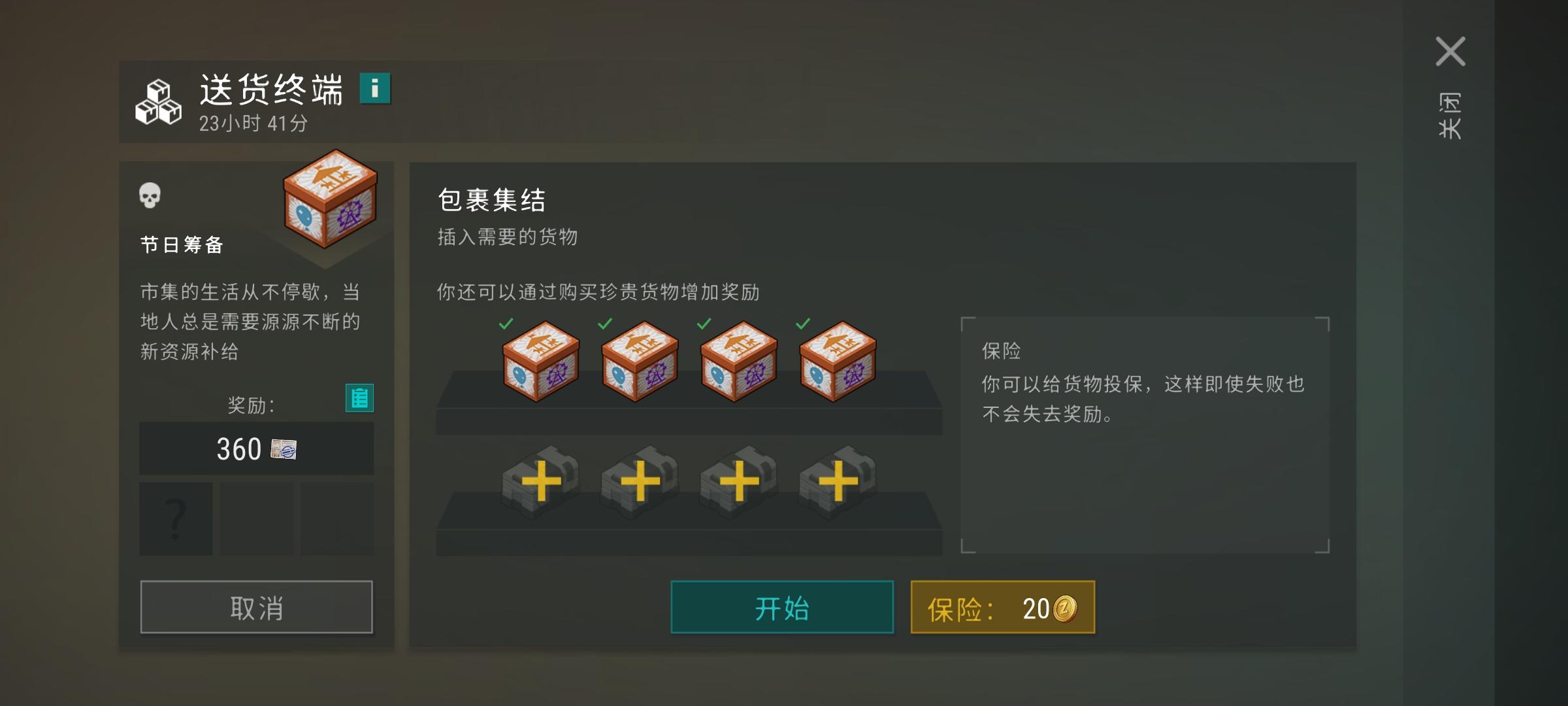1568x706 pixels.
Task: Click the stacked cubes delivery terminal icon
Action: pos(158,102)
